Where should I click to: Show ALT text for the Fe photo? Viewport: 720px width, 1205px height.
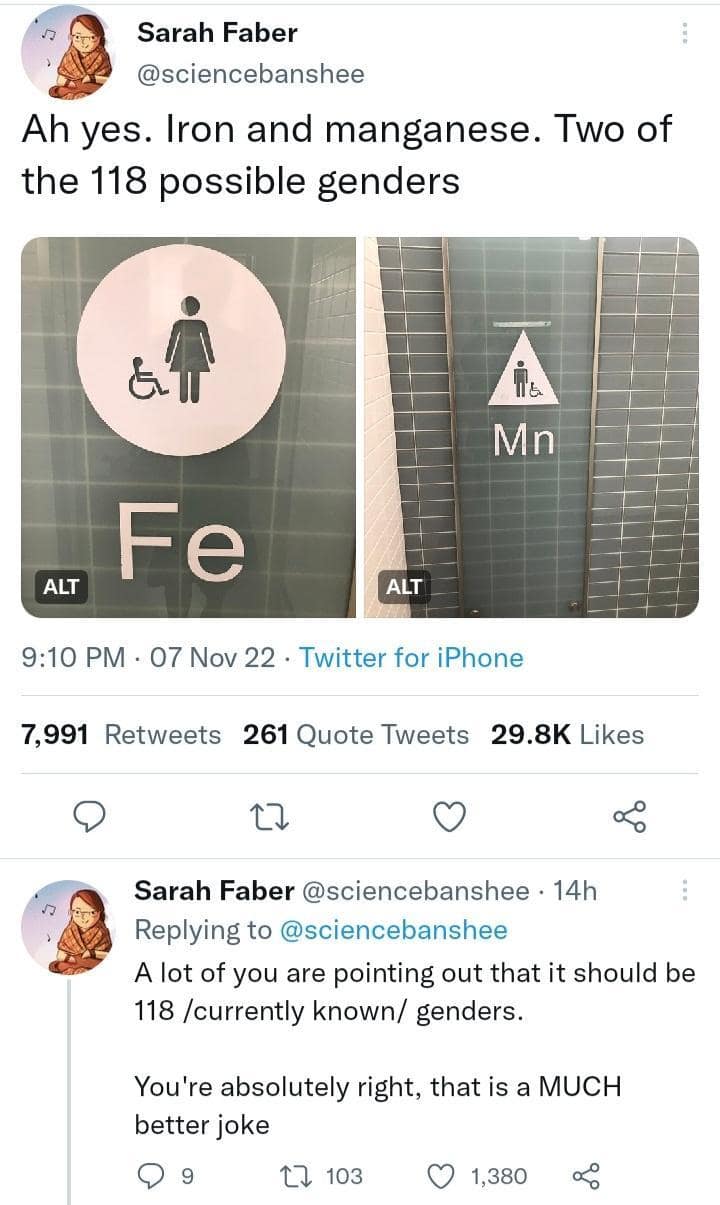click(x=60, y=586)
